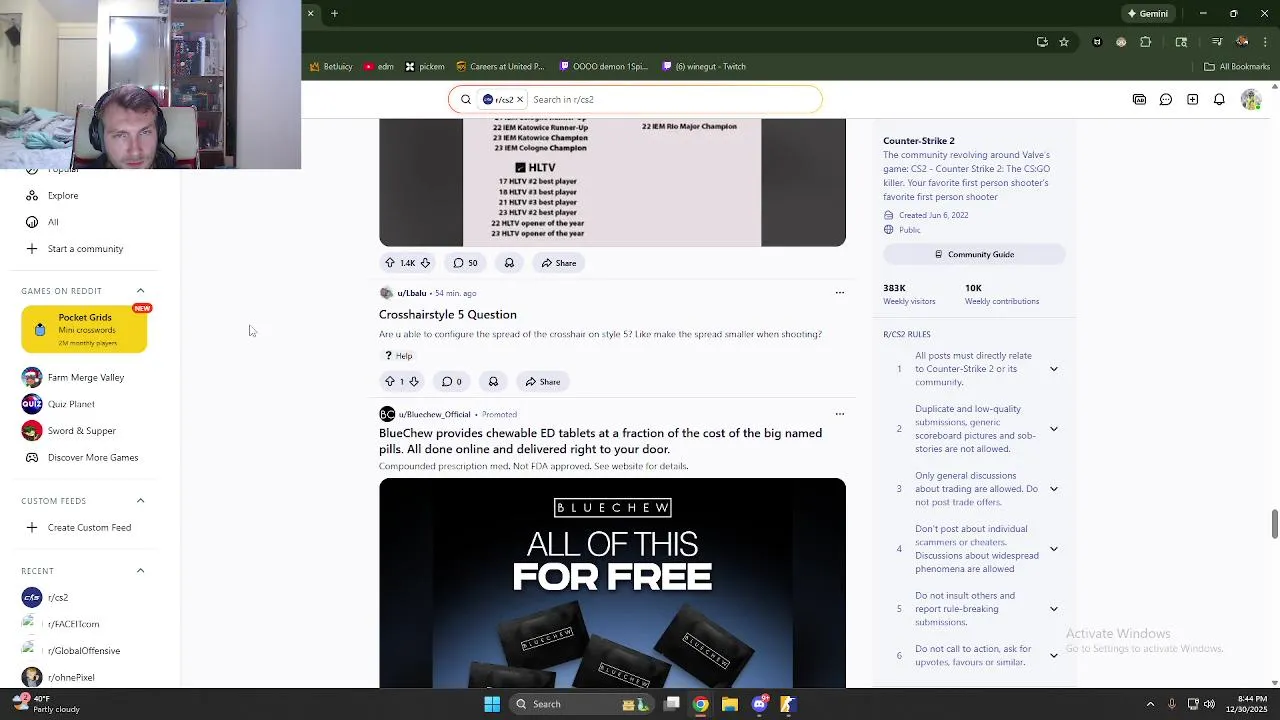Open BetJuicy bookmark
Viewport: 1280px width, 720px height.
click(x=331, y=67)
